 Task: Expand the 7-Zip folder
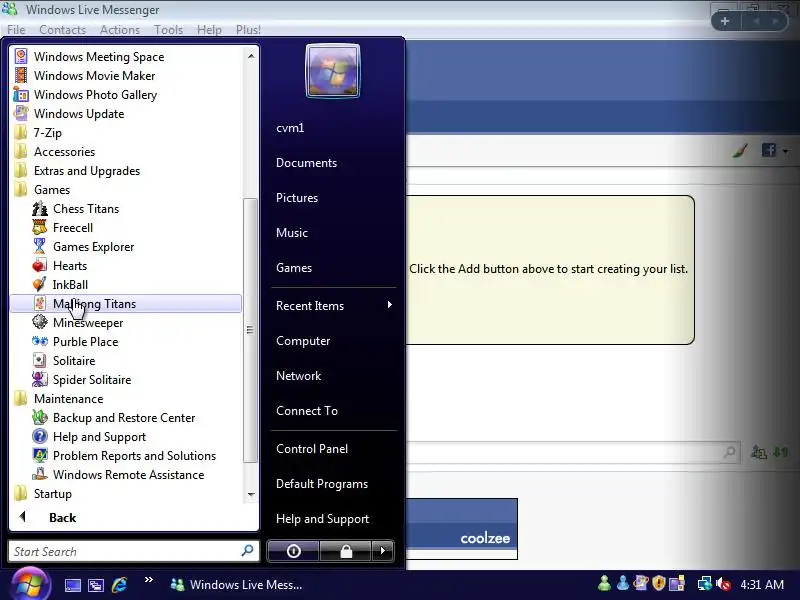coord(47,133)
